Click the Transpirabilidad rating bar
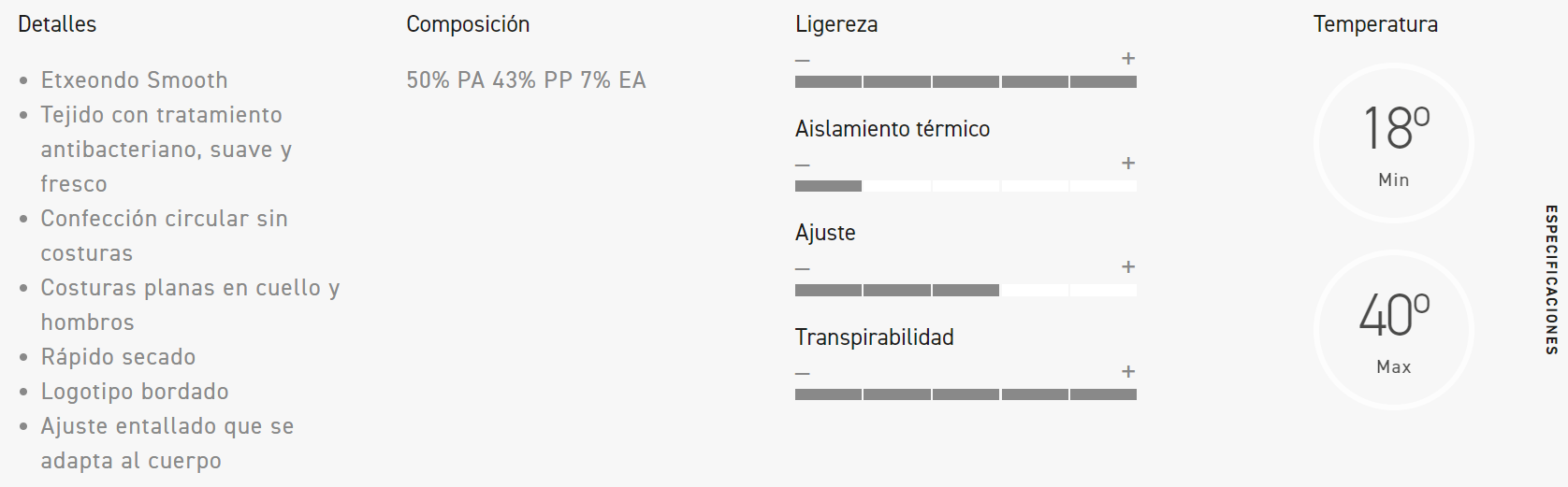The image size is (1568, 487). 965,394
